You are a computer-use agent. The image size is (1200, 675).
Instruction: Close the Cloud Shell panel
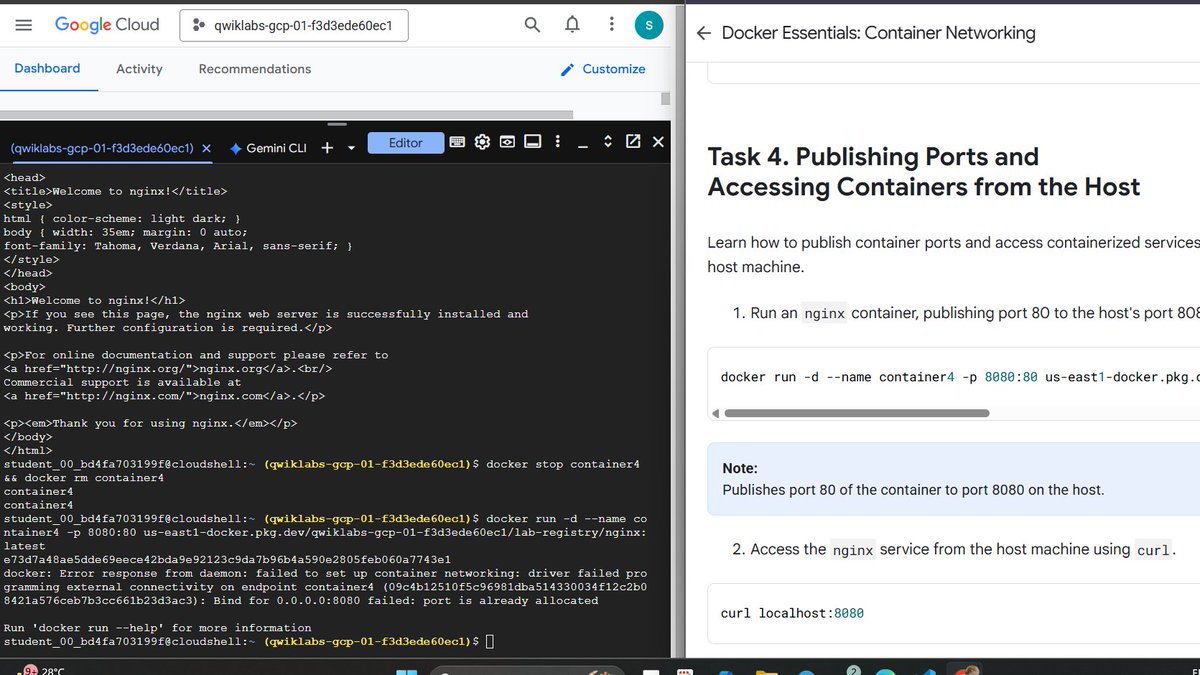click(x=658, y=142)
